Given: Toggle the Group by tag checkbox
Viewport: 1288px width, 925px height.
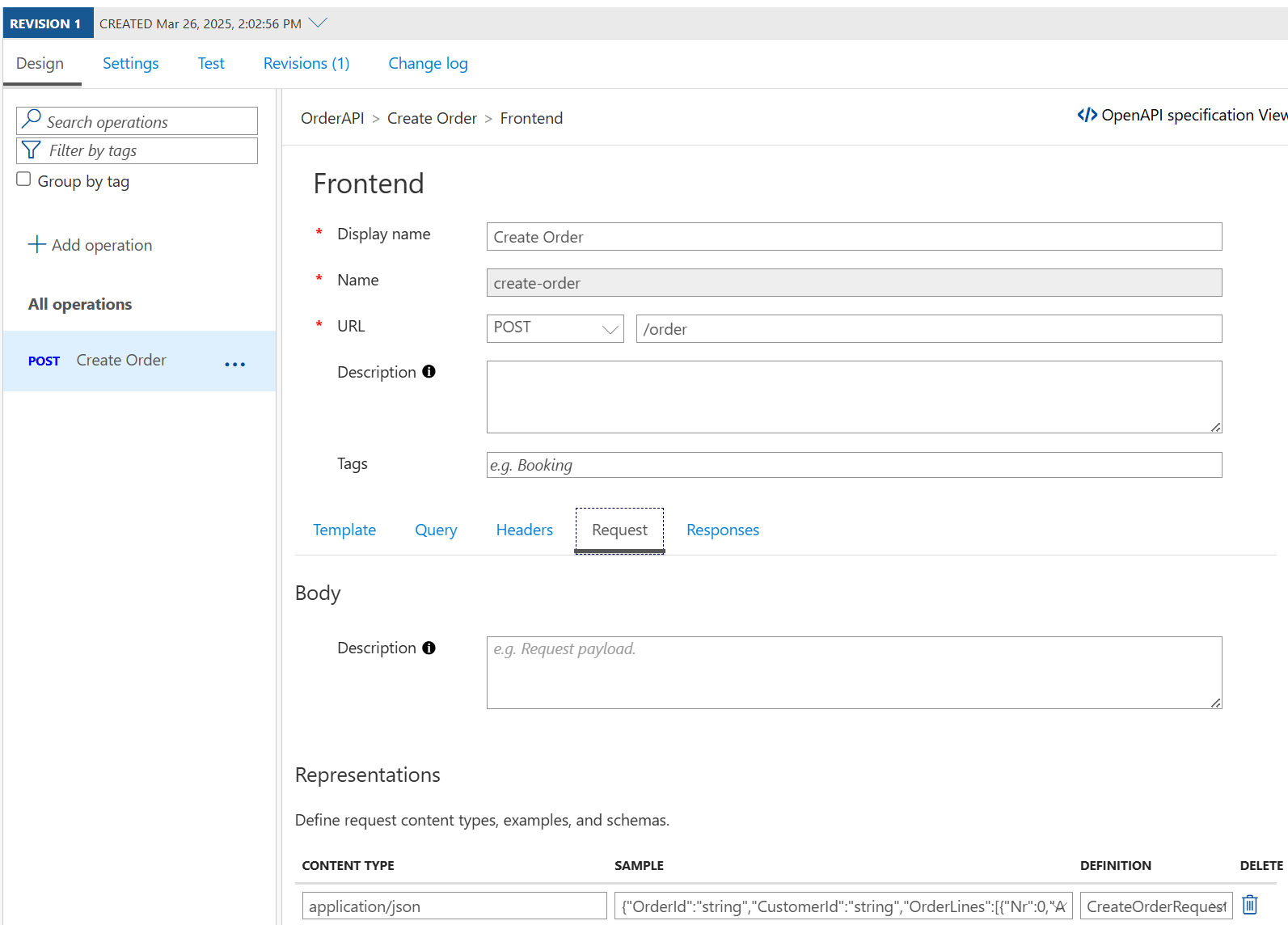Looking at the screenshot, I should point(23,180).
